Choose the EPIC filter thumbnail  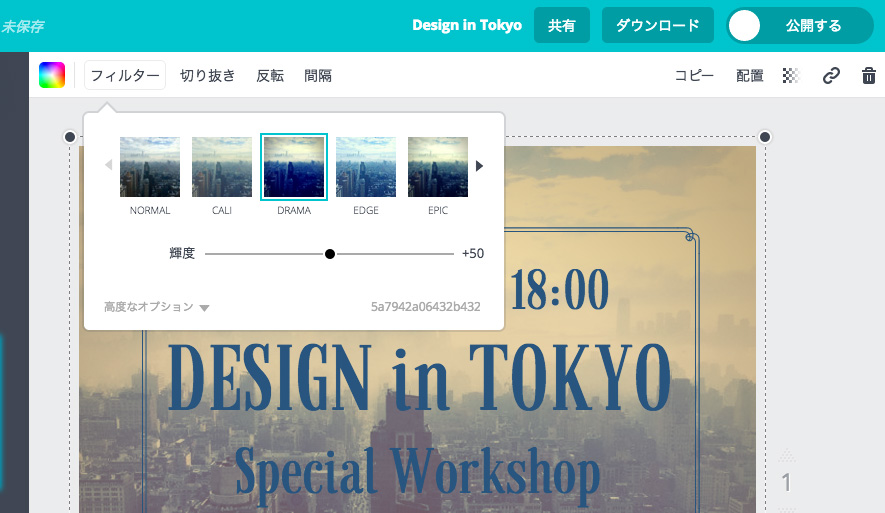coord(438,167)
